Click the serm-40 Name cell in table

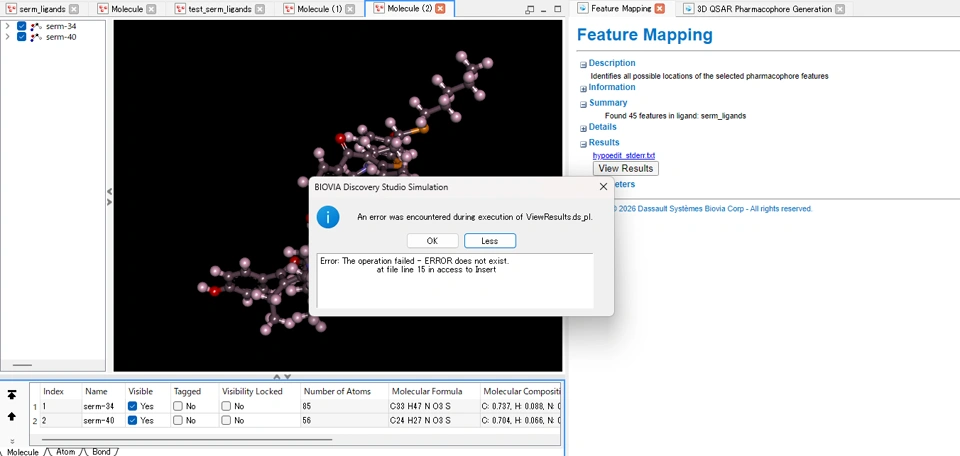[x=103, y=420]
